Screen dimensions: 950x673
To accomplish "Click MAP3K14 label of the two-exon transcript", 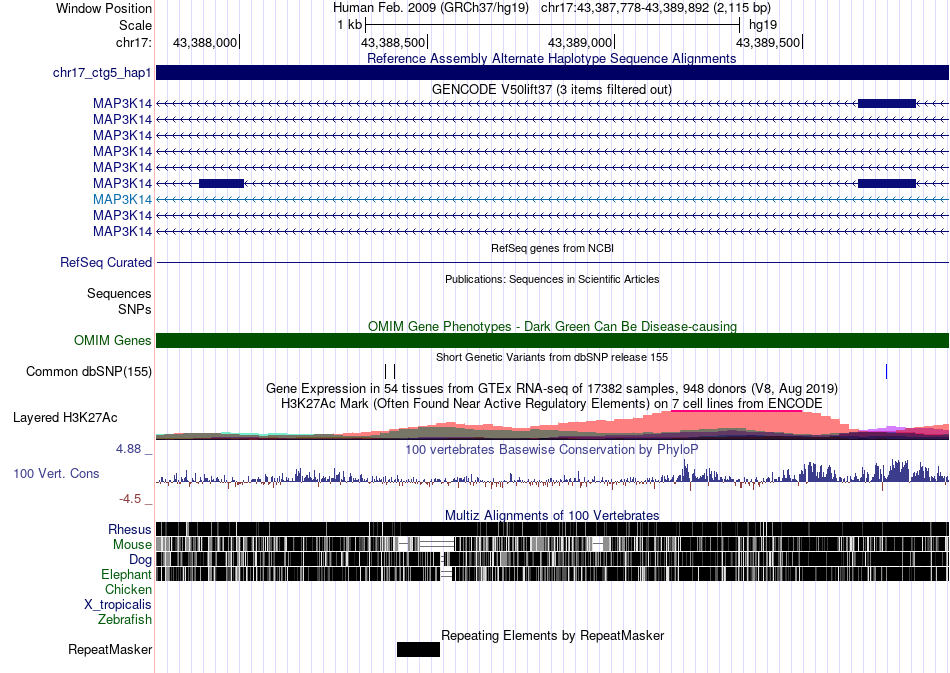I will point(122,184).
